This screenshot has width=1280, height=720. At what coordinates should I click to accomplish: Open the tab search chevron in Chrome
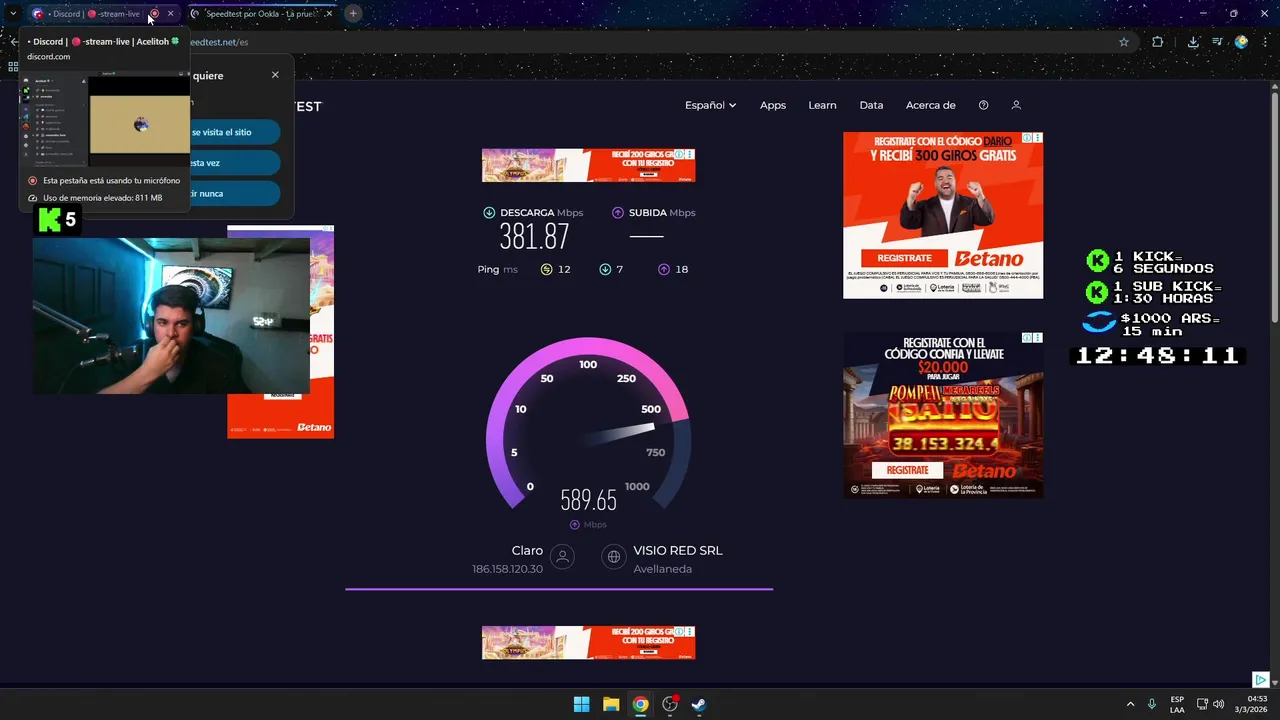tap(13, 14)
